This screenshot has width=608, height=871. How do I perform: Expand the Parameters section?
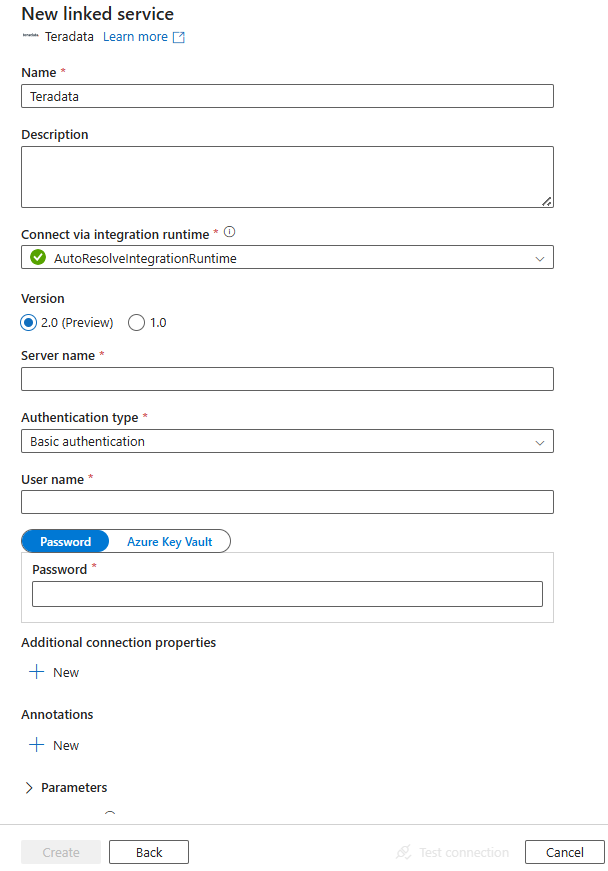pyautogui.click(x=31, y=787)
